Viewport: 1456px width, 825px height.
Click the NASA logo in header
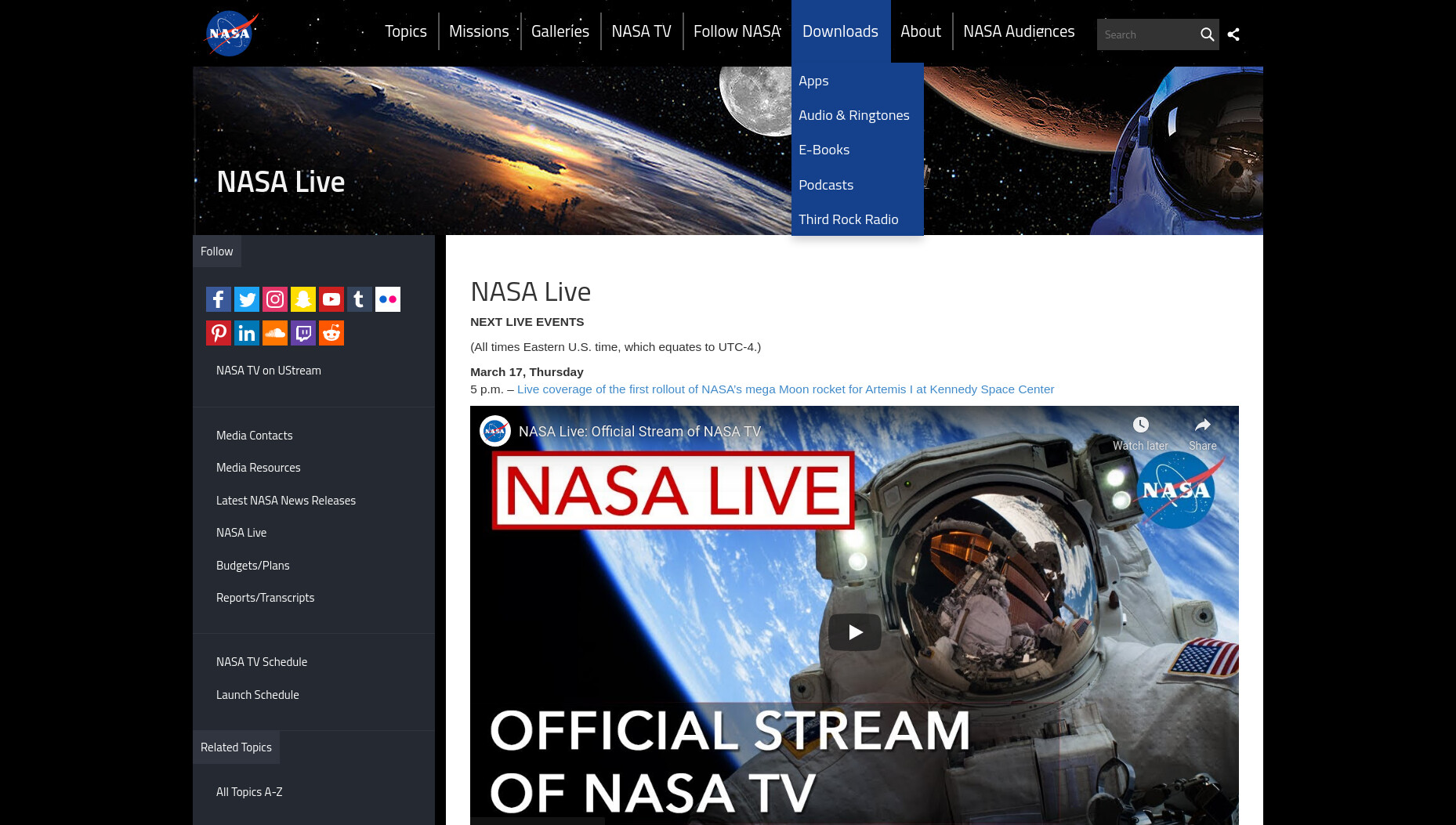[231, 33]
